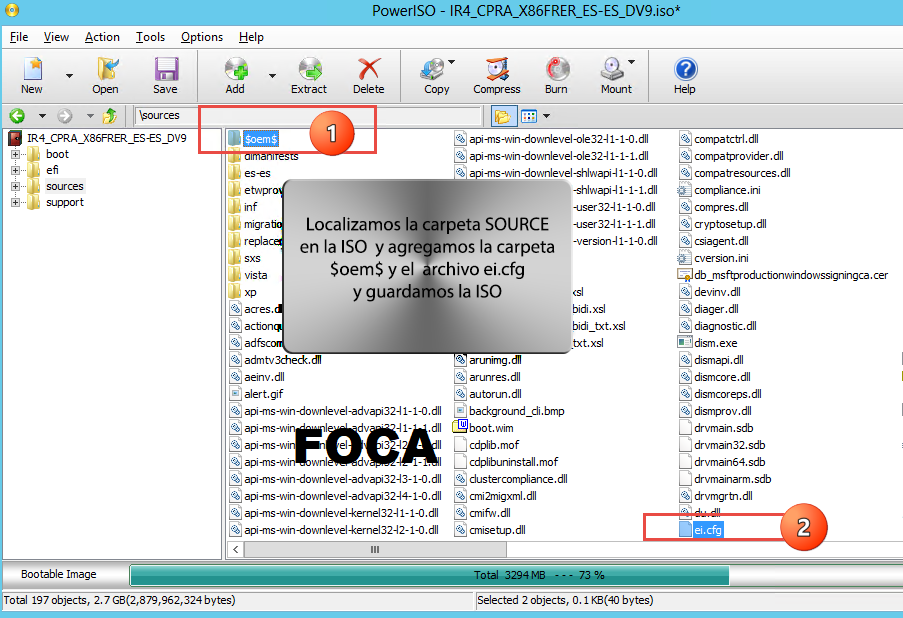Select the sources folder in tree
Screen dimensions: 903x618
(x=64, y=186)
